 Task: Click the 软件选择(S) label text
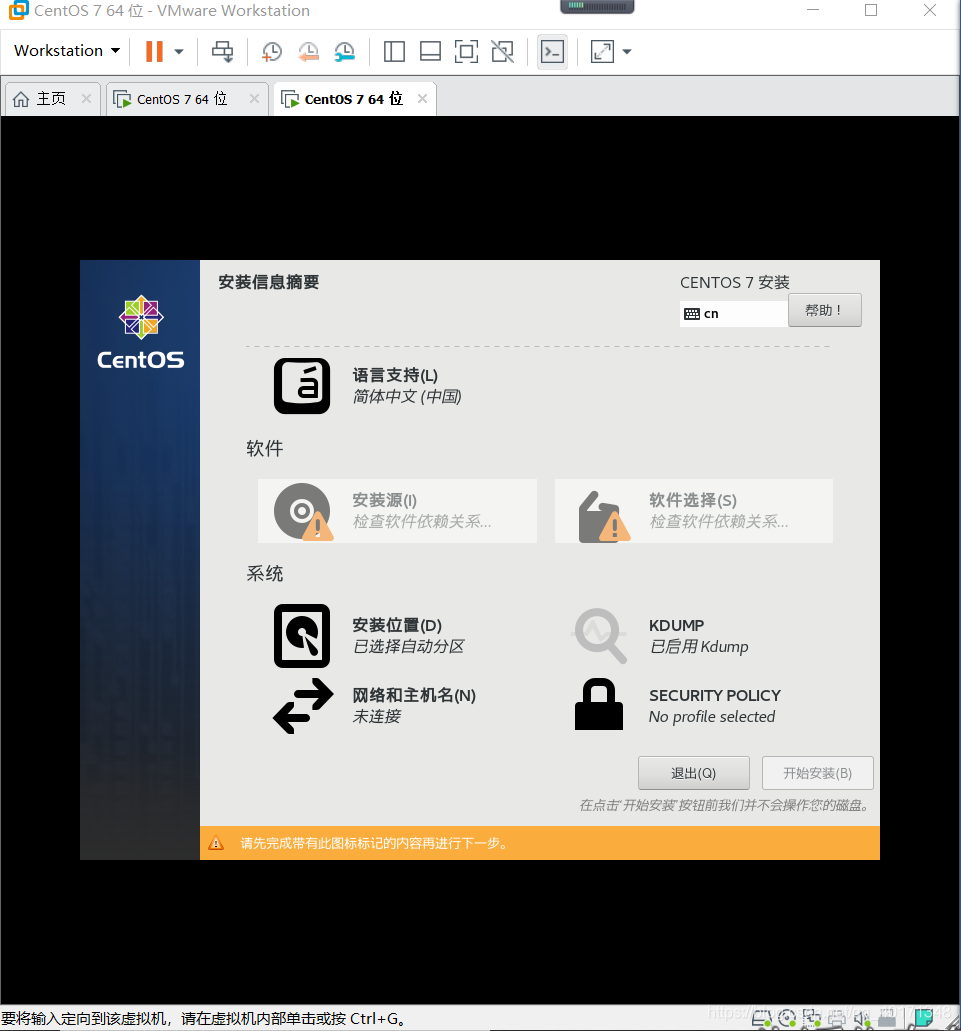(693, 500)
